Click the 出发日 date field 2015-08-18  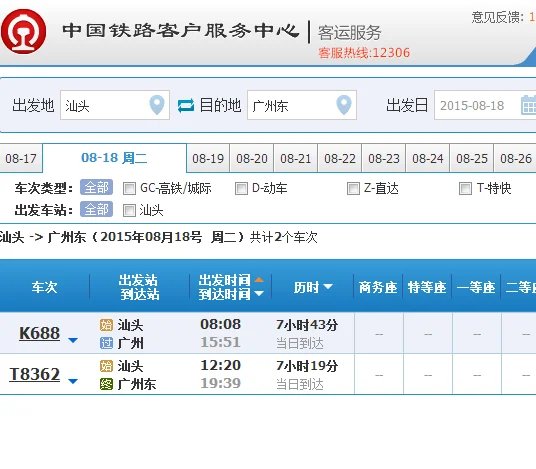485,105
